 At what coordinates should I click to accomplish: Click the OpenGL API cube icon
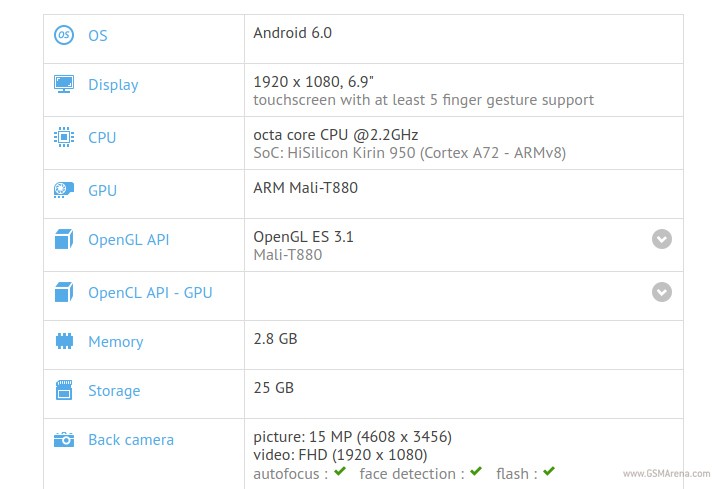[x=64, y=240]
